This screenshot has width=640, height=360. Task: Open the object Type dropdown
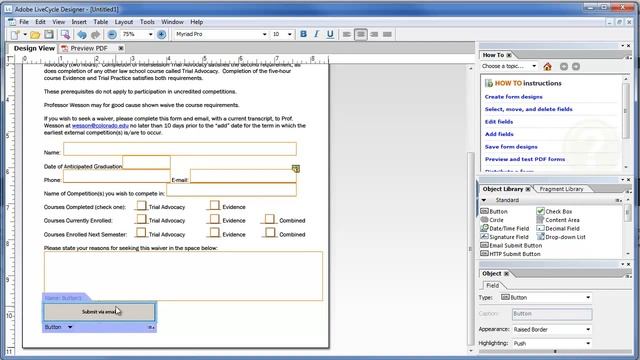tap(588, 298)
